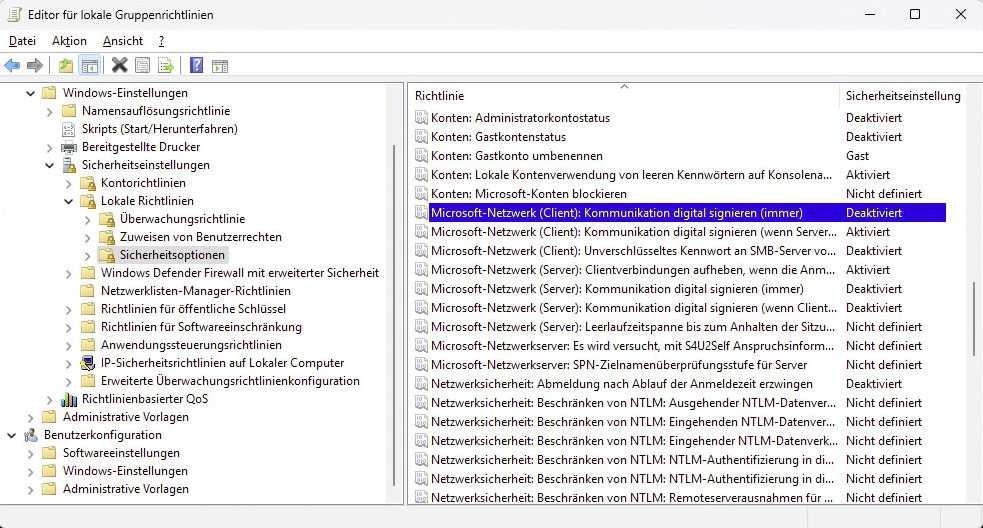Expand Erweiterte Überwachungsrichtlinienkonfiguration node
This screenshot has height=528, width=983.
coord(69,381)
